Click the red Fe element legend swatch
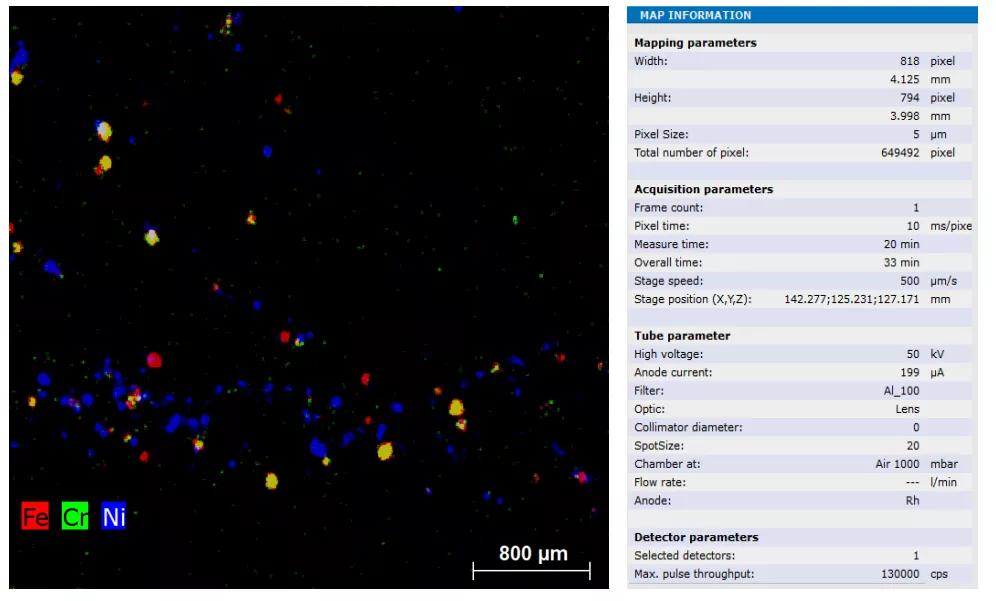 tap(35, 516)
